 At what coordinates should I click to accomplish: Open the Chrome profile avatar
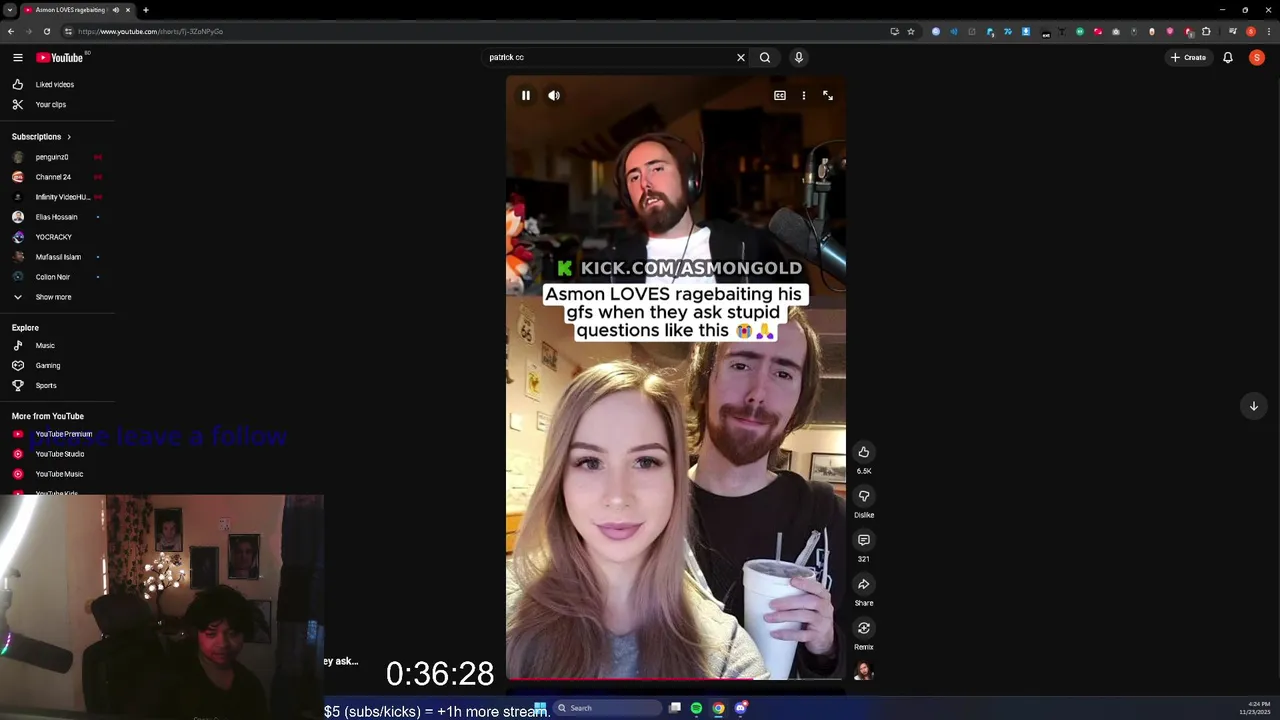click(1251, 31)
